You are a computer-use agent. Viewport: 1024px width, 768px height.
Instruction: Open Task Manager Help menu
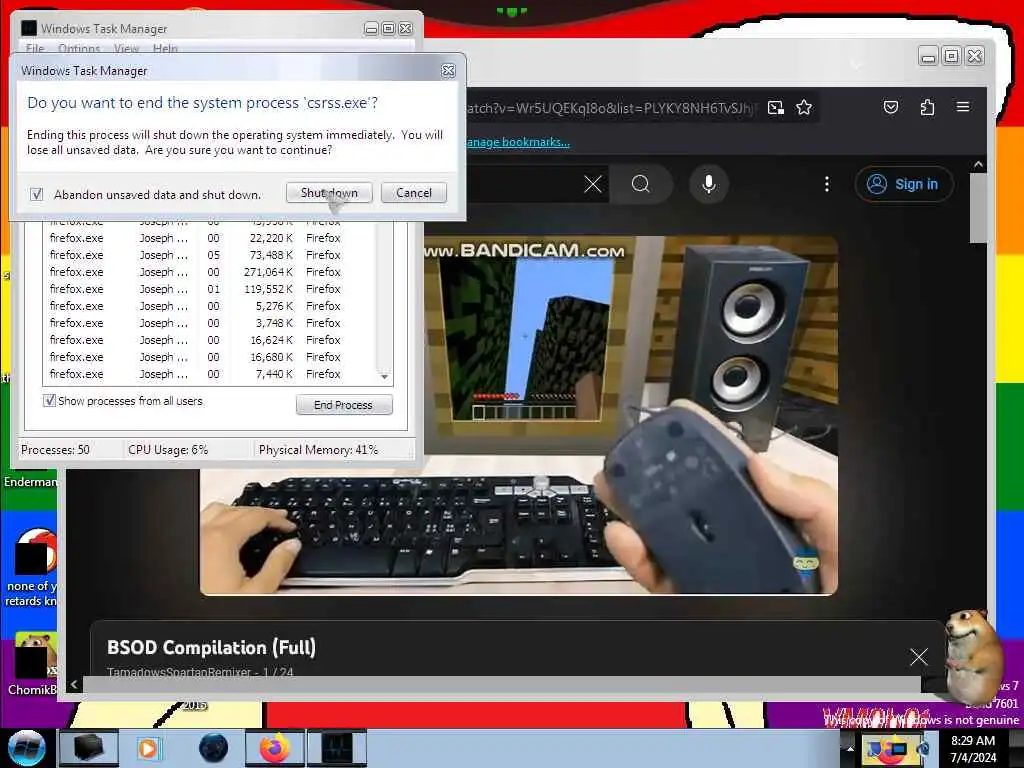(165, 48)
